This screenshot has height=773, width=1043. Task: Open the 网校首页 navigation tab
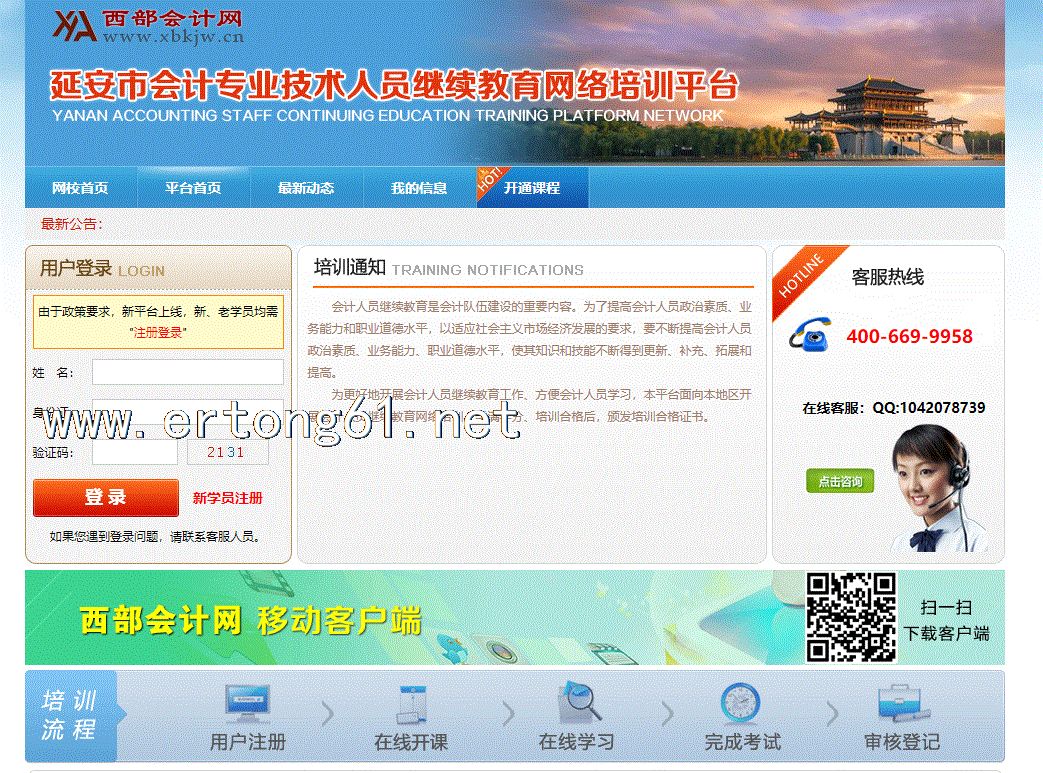(x=80, y=188)
